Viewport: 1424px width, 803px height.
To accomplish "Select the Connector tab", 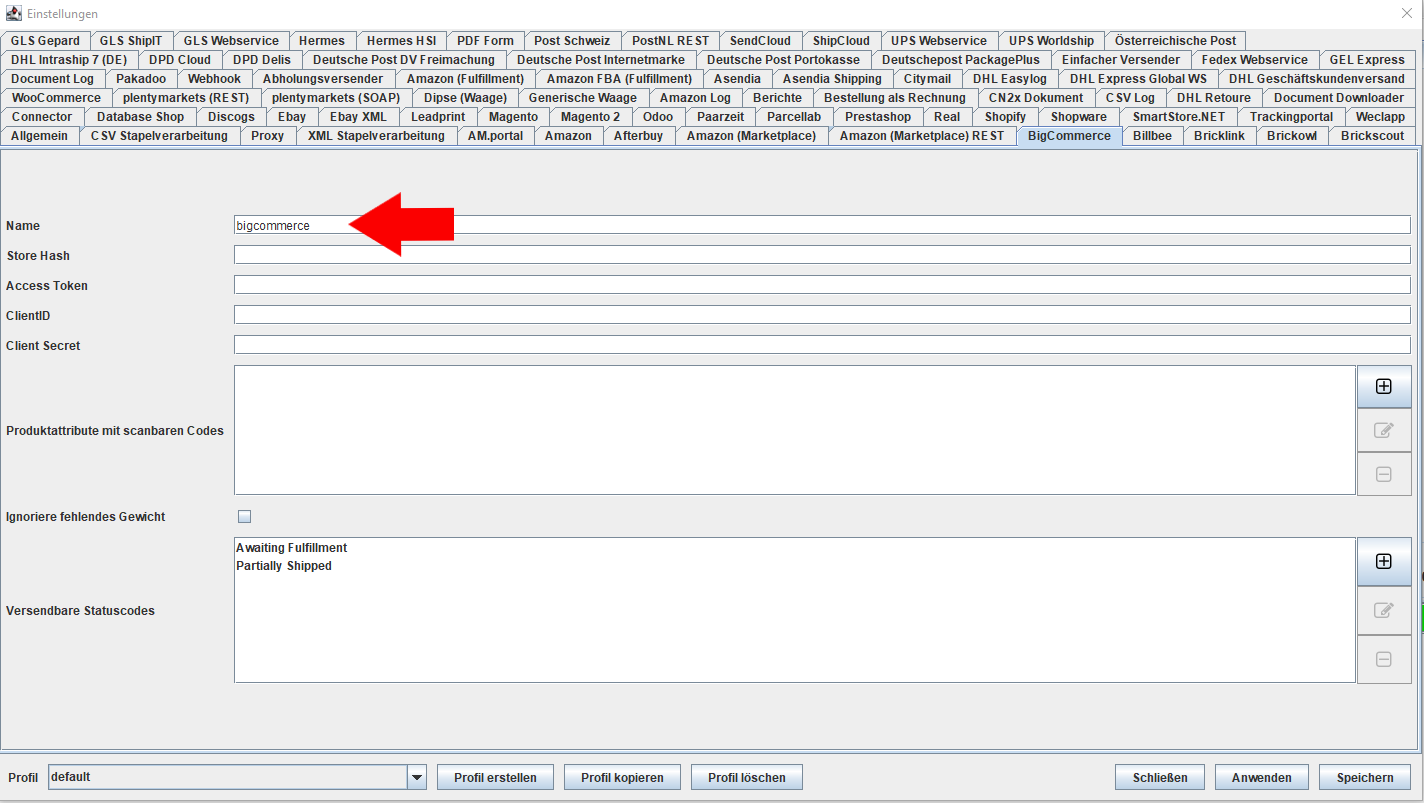I will [x=42, y=117].
